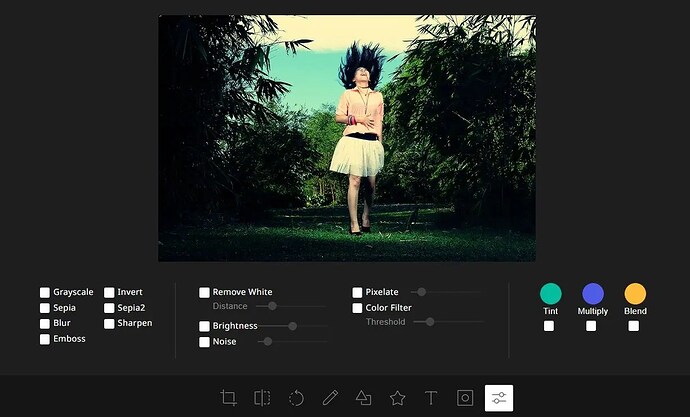Click the Blend label text
690x417 pixels.
(x=635, y=311)
